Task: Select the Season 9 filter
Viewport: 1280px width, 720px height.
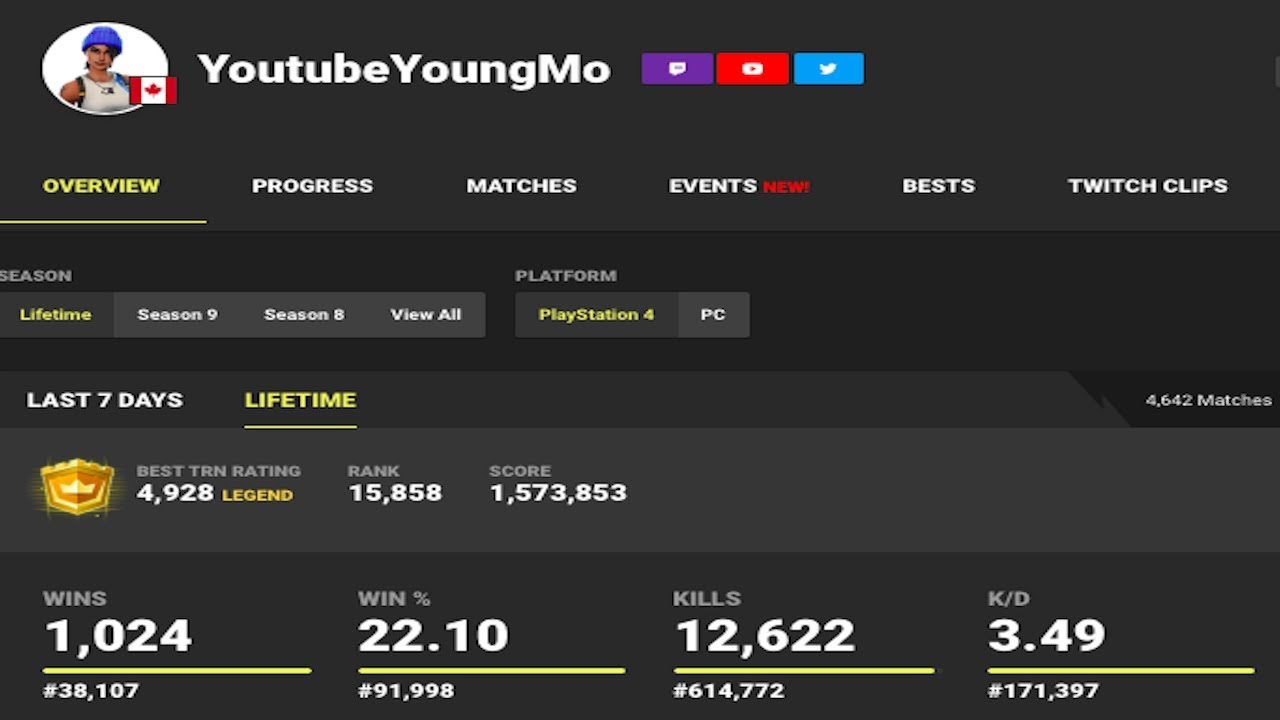Action: pyautogui.click(x=177, y=314)
